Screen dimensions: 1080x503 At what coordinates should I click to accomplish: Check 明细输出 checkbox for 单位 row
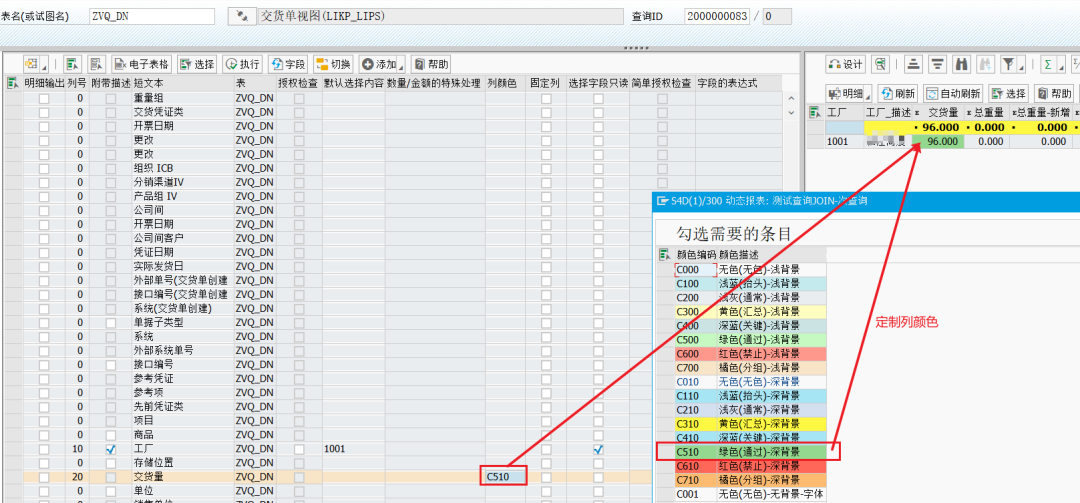point(44,491)
